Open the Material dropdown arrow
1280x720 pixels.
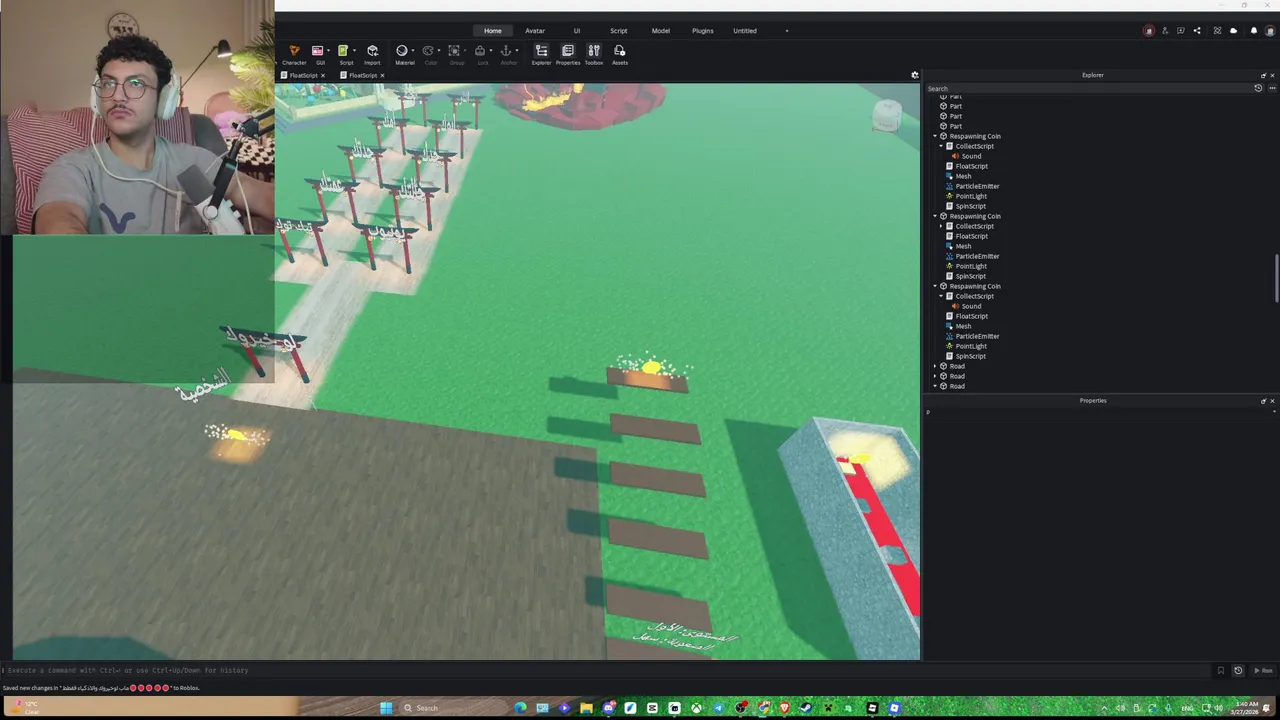click(x=412, y=51)
